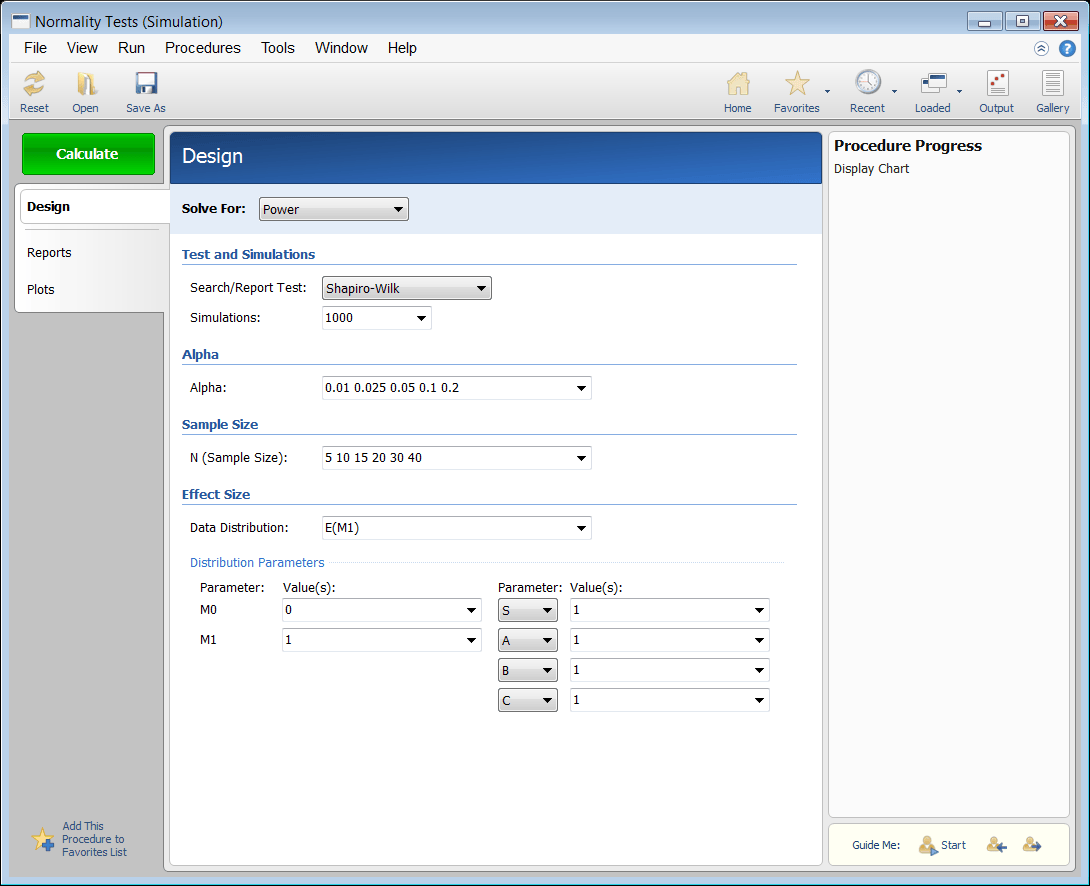This screenshot has height=886, width=1090.
Task: Click the green Calculate button
Action: pyautogui.click(x=88, y=154)
